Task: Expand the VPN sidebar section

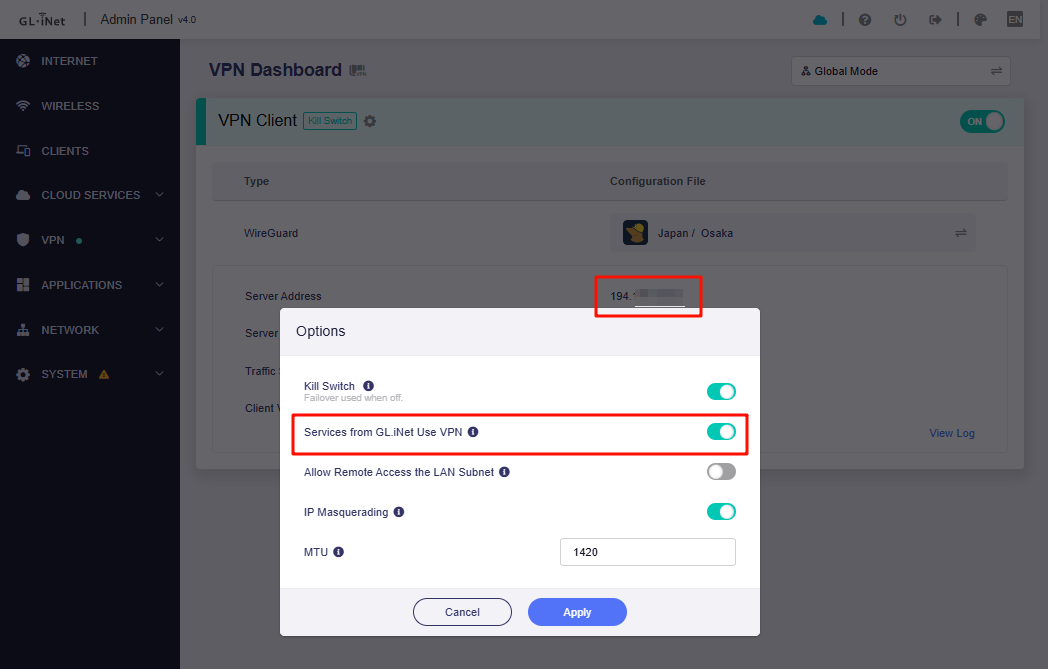Action: 90,240
